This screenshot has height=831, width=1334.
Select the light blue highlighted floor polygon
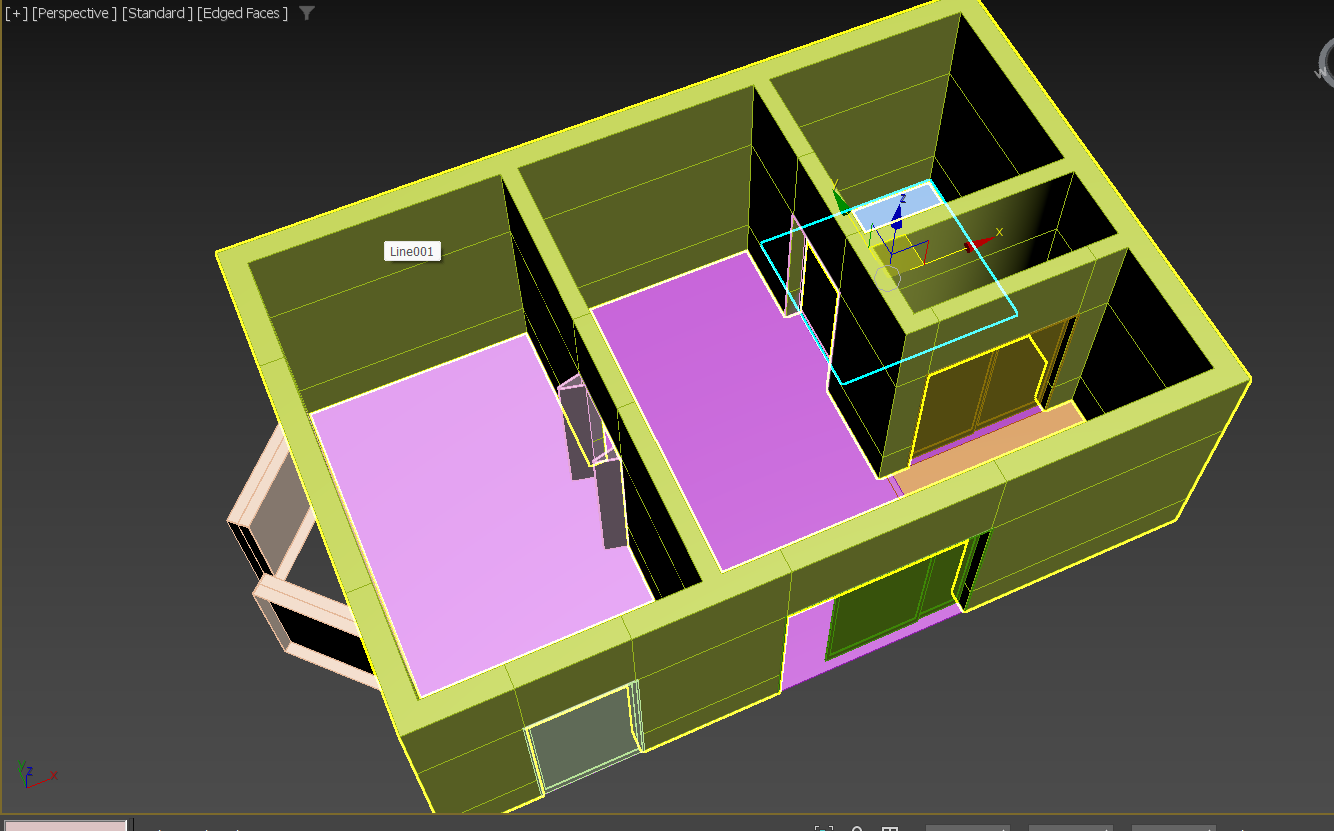pyautogui.click(x=897, y=205)
